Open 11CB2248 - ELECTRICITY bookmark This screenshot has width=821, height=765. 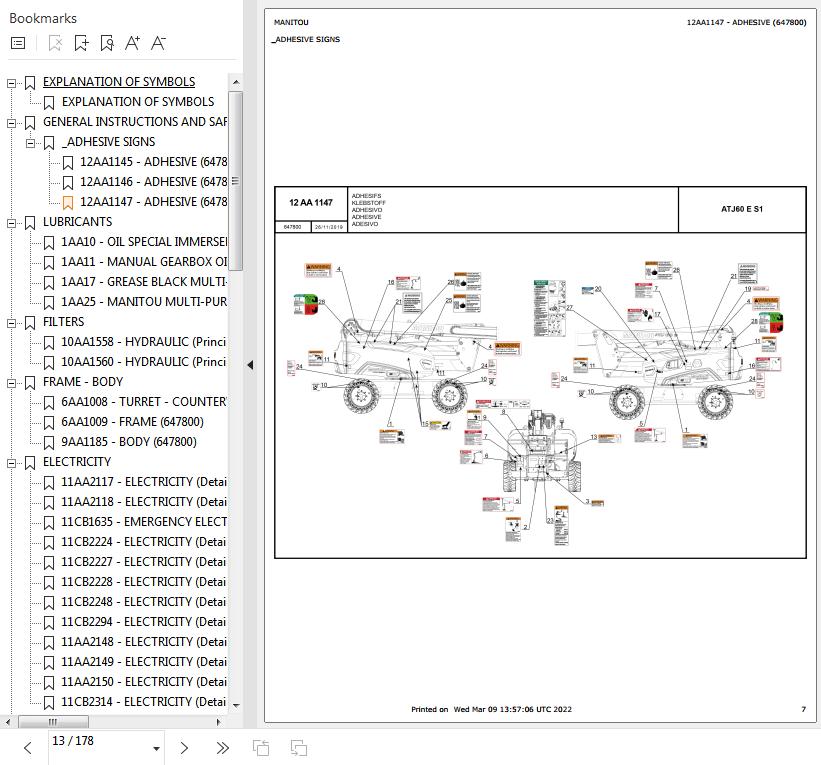tap(144, 602)
